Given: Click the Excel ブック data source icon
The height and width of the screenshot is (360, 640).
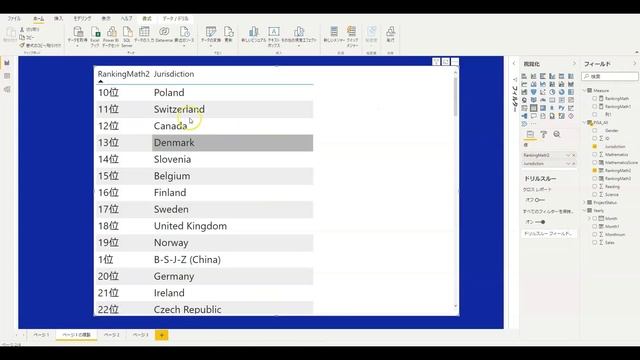Looking at the screenshot, I should pos(95,32).
